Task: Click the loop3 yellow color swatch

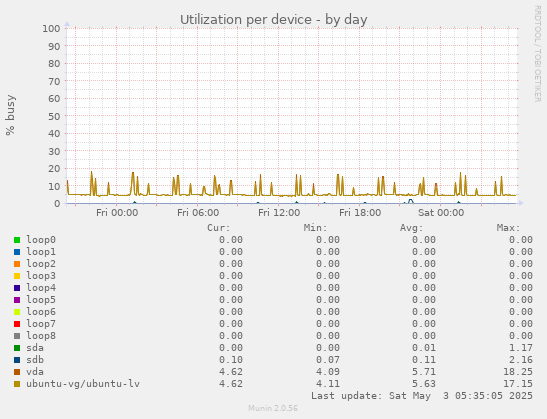Action: coord(17,276)
